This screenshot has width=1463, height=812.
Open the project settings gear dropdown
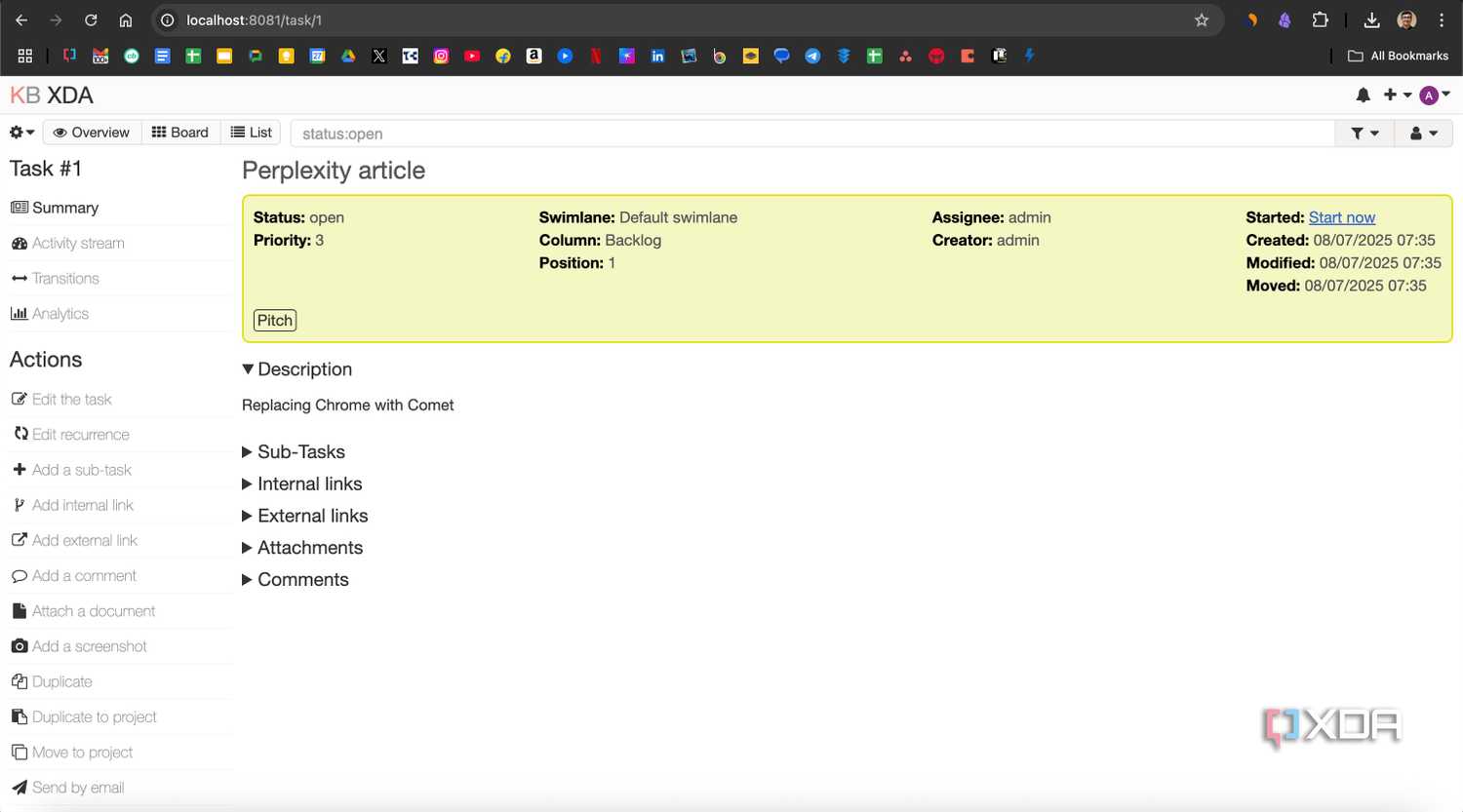[21, 133]
